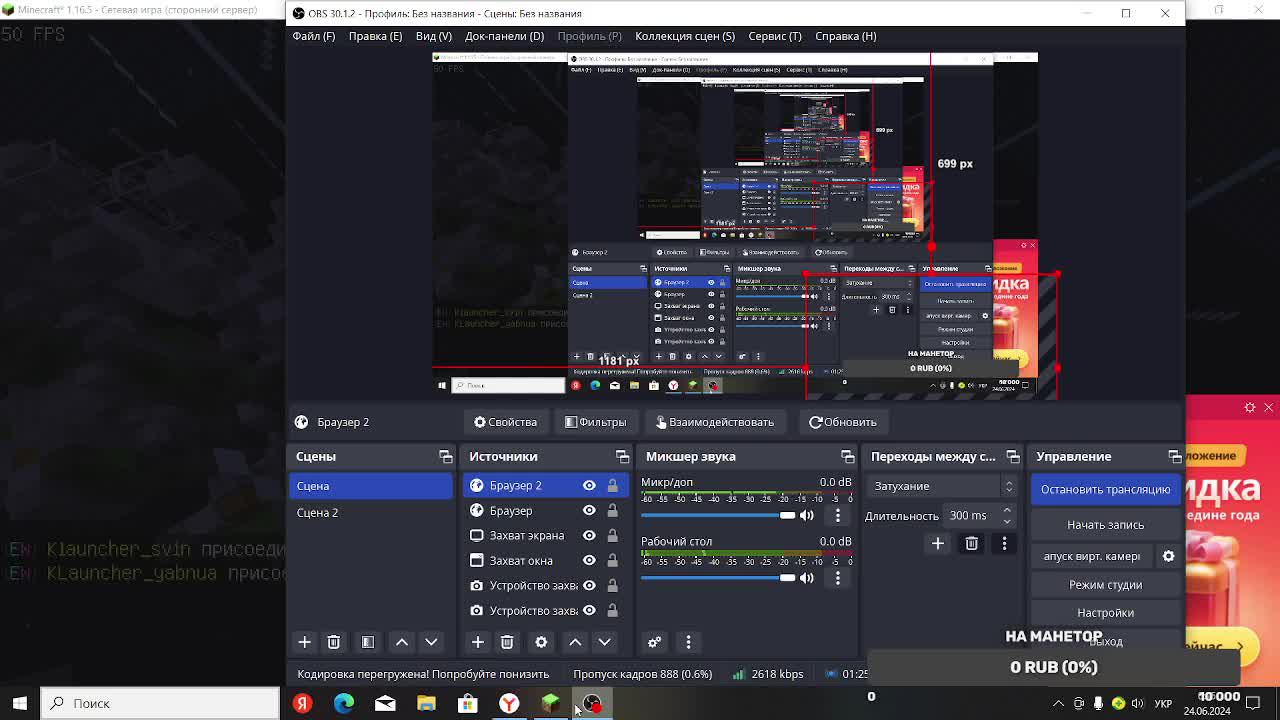Image resolution: width=1280 pixels, height=720 pixels.
Task: Open Настройки in the controls panel
Action: [x=1105, y=613]
